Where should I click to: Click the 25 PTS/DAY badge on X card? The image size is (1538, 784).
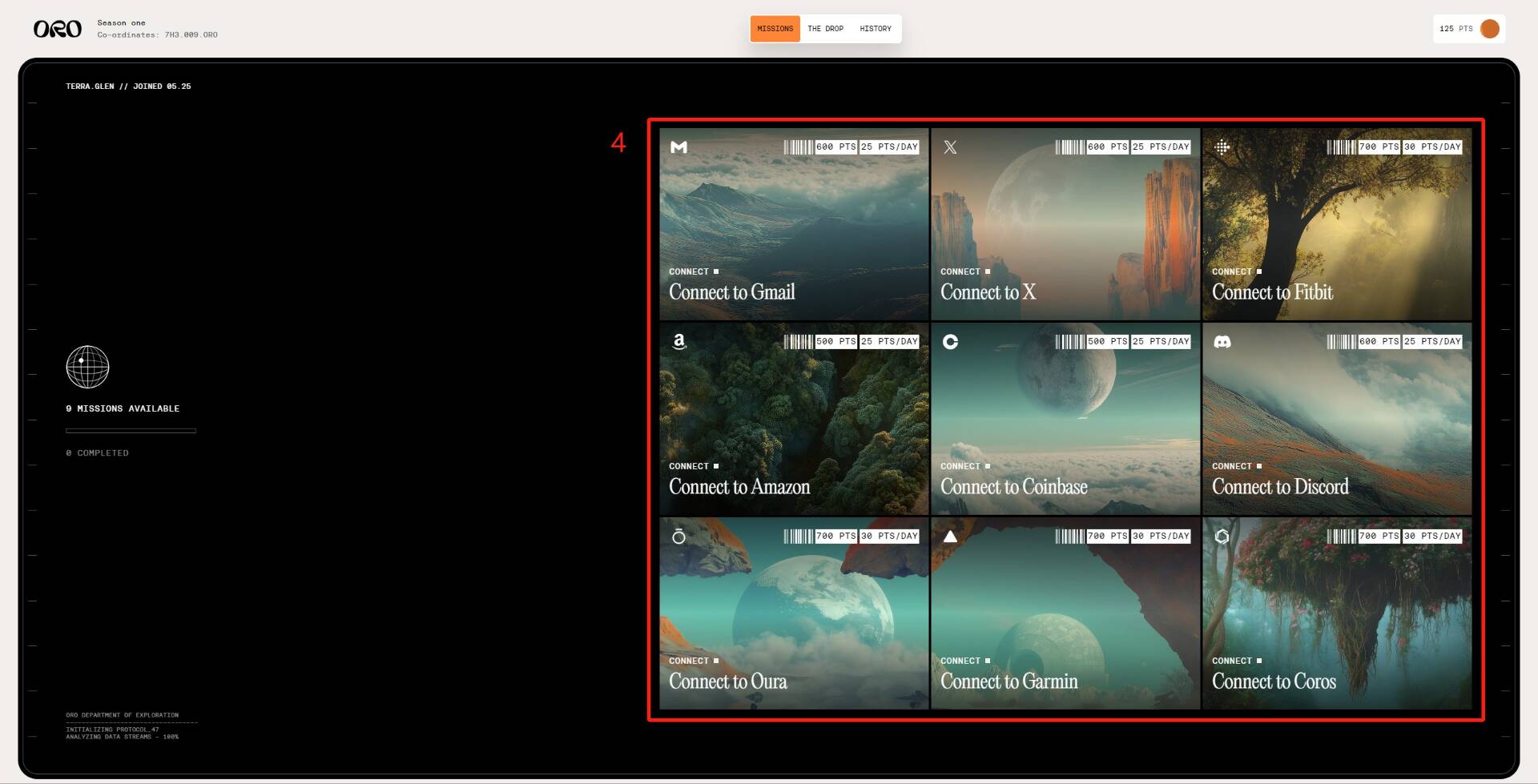click(x=1160, y=147)
